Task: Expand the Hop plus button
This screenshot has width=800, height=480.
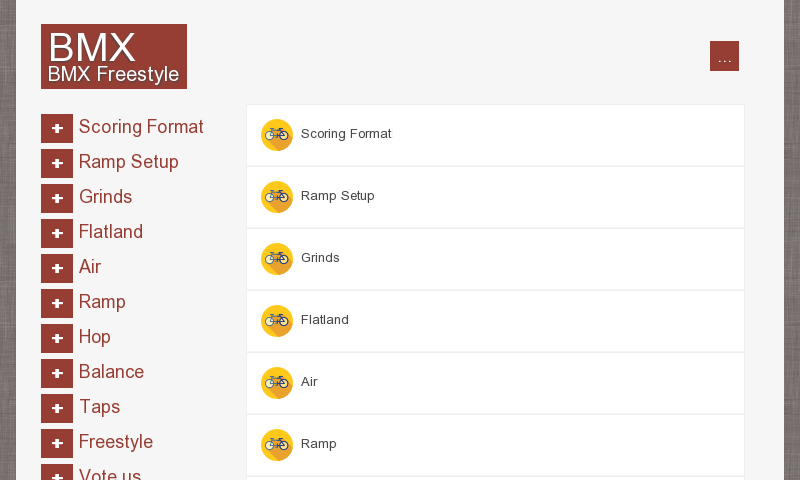Action: click(x=57, y=339)
